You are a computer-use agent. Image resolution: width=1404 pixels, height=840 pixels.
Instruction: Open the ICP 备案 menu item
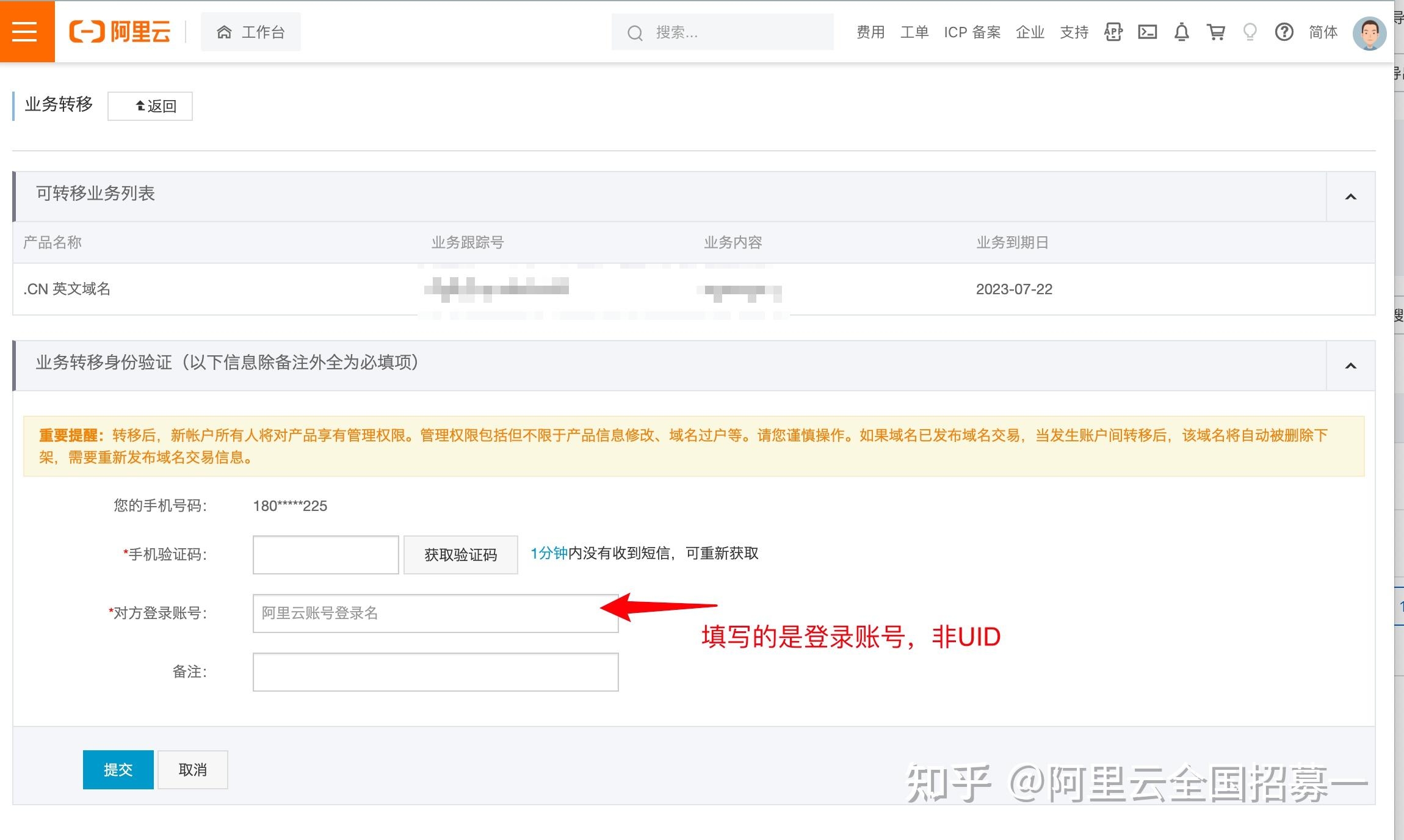coord(972,32)
